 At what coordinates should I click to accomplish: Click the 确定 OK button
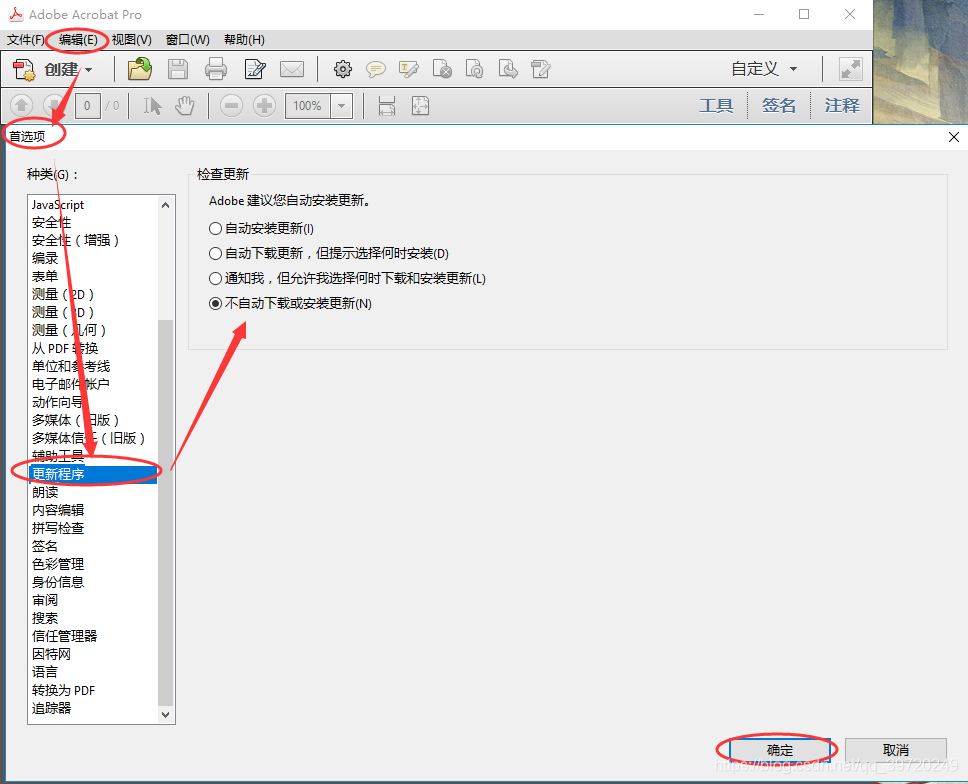(x=779, y=750)
